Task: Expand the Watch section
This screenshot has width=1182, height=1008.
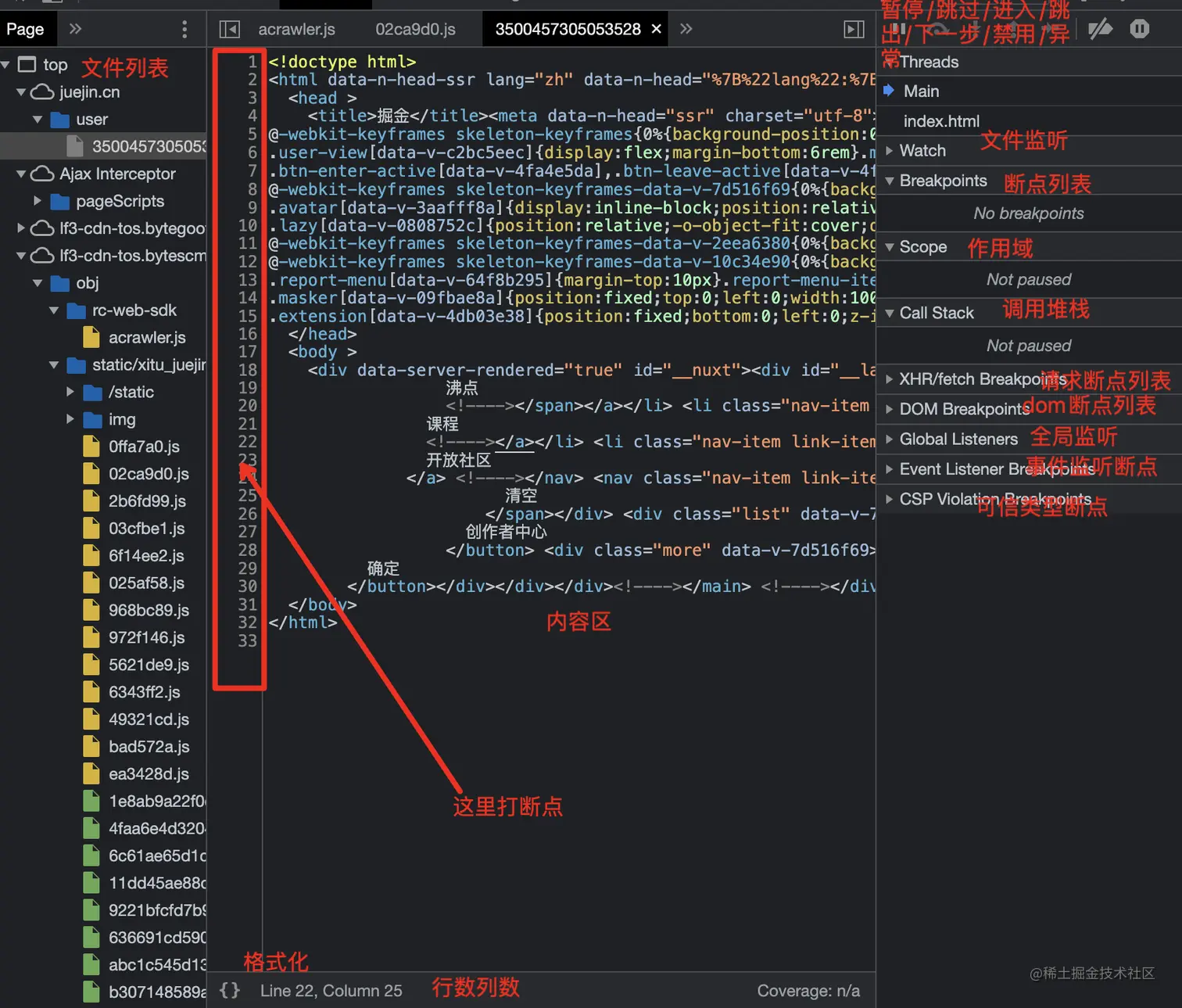Action: click(x=889, y=151)
